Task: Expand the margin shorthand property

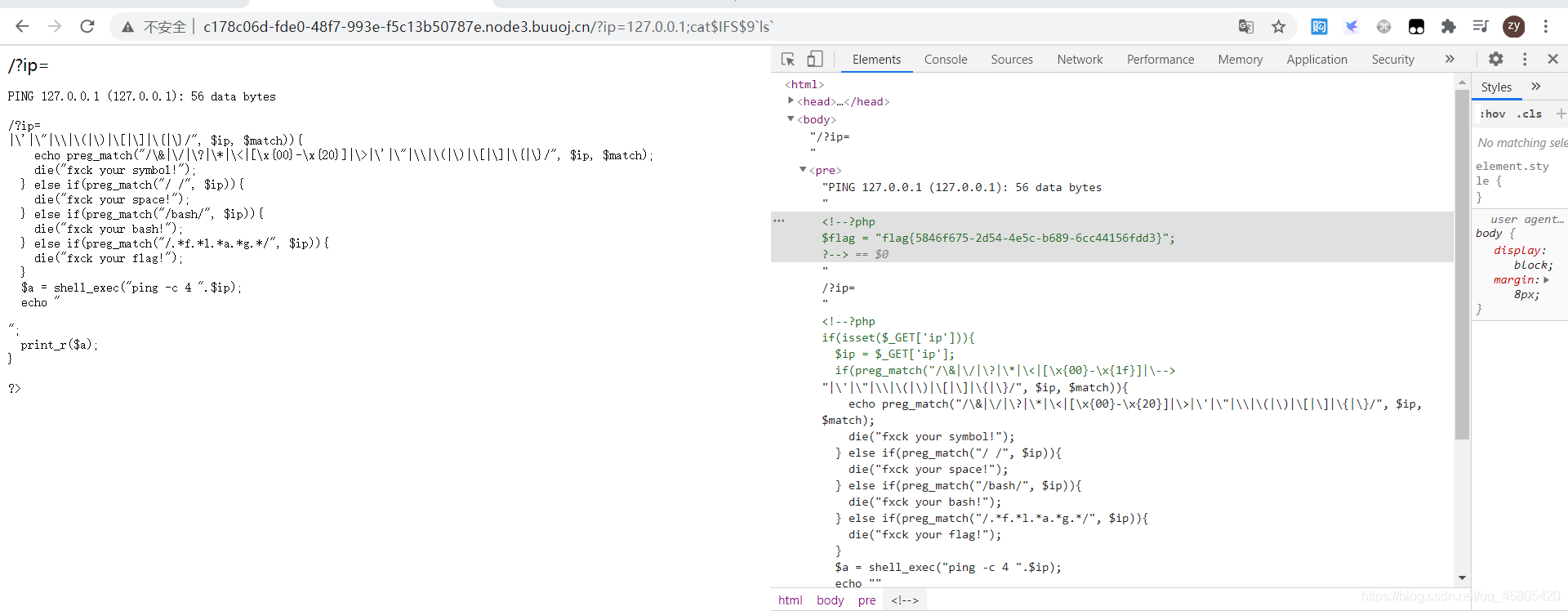Action: point(1546,279)
